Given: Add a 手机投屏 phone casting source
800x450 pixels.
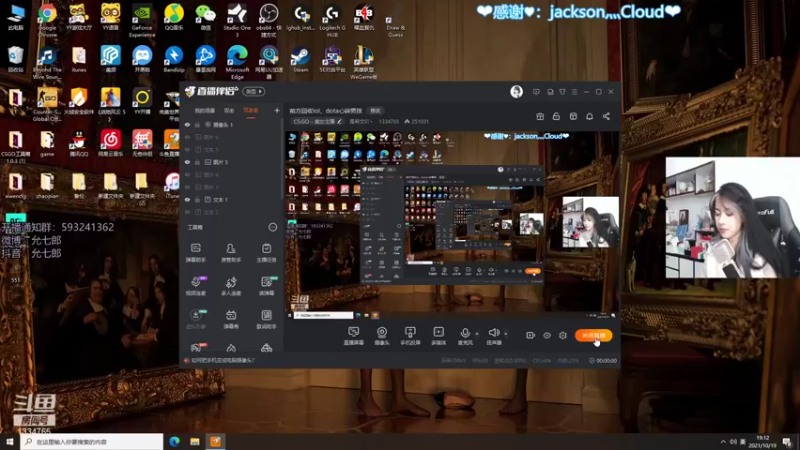Looking at the screenshot, I should pos(410,336).
